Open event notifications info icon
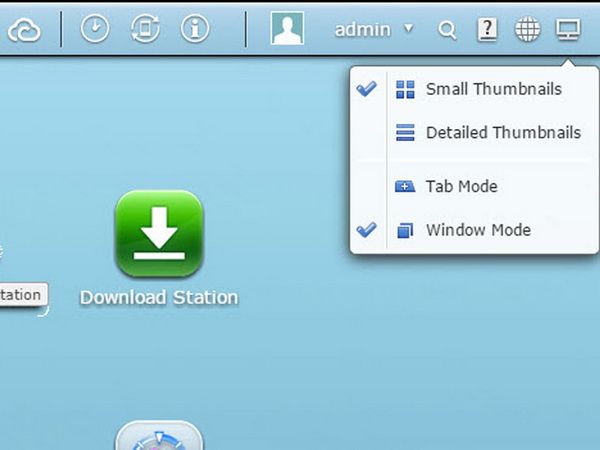The width and height of the screenshot is (600, 450). 195,28
